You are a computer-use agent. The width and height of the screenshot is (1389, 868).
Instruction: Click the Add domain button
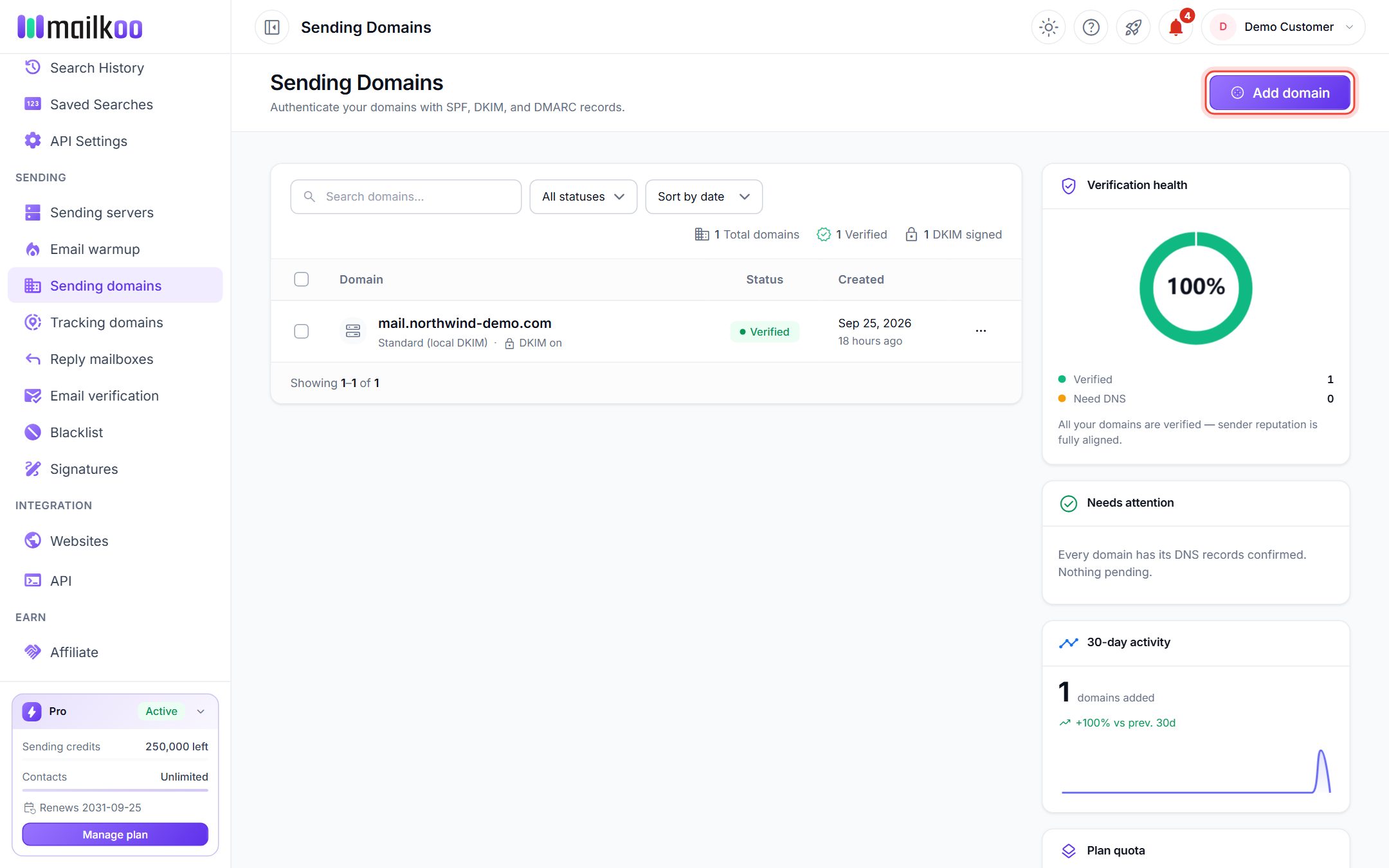pos(1280,93)
